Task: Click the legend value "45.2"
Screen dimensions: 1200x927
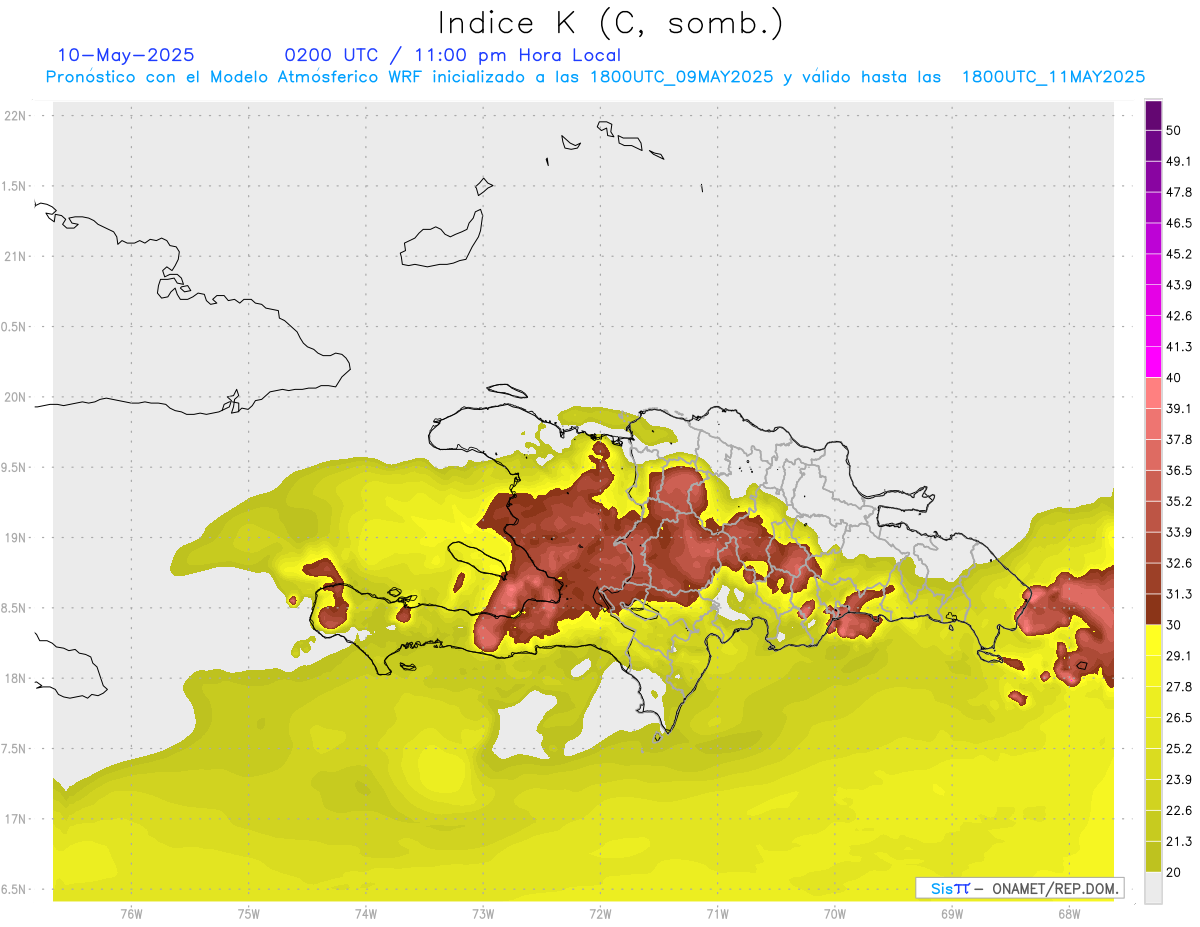Action: point(1178,254)
